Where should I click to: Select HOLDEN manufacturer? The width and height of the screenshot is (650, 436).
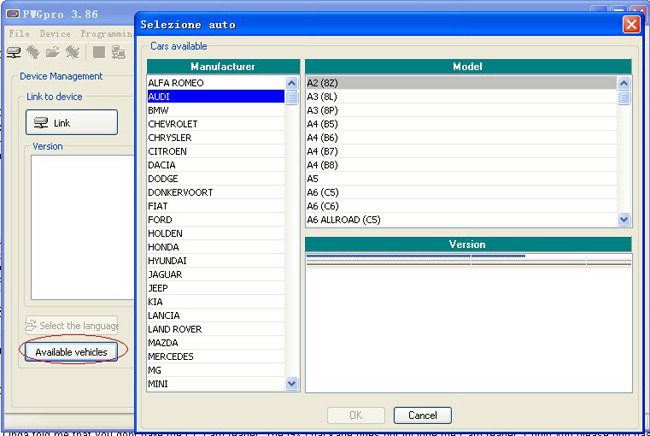point(216,233)
